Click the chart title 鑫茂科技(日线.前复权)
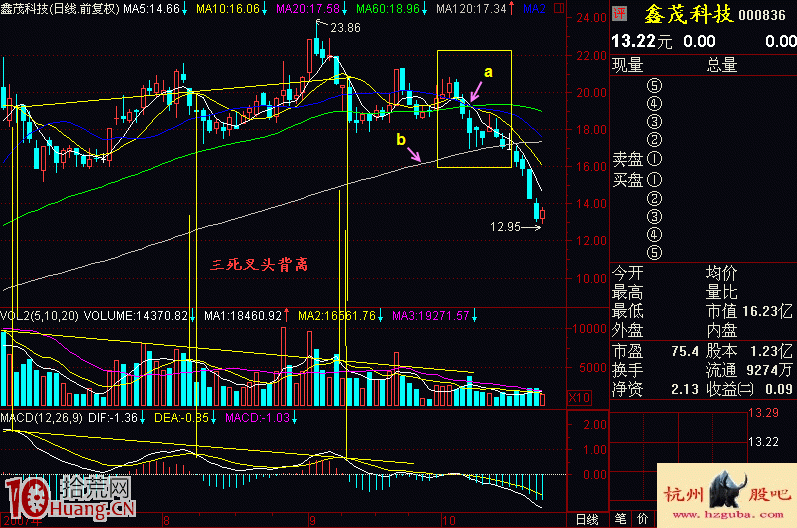 pyautogui.click(x=60, y=9)
